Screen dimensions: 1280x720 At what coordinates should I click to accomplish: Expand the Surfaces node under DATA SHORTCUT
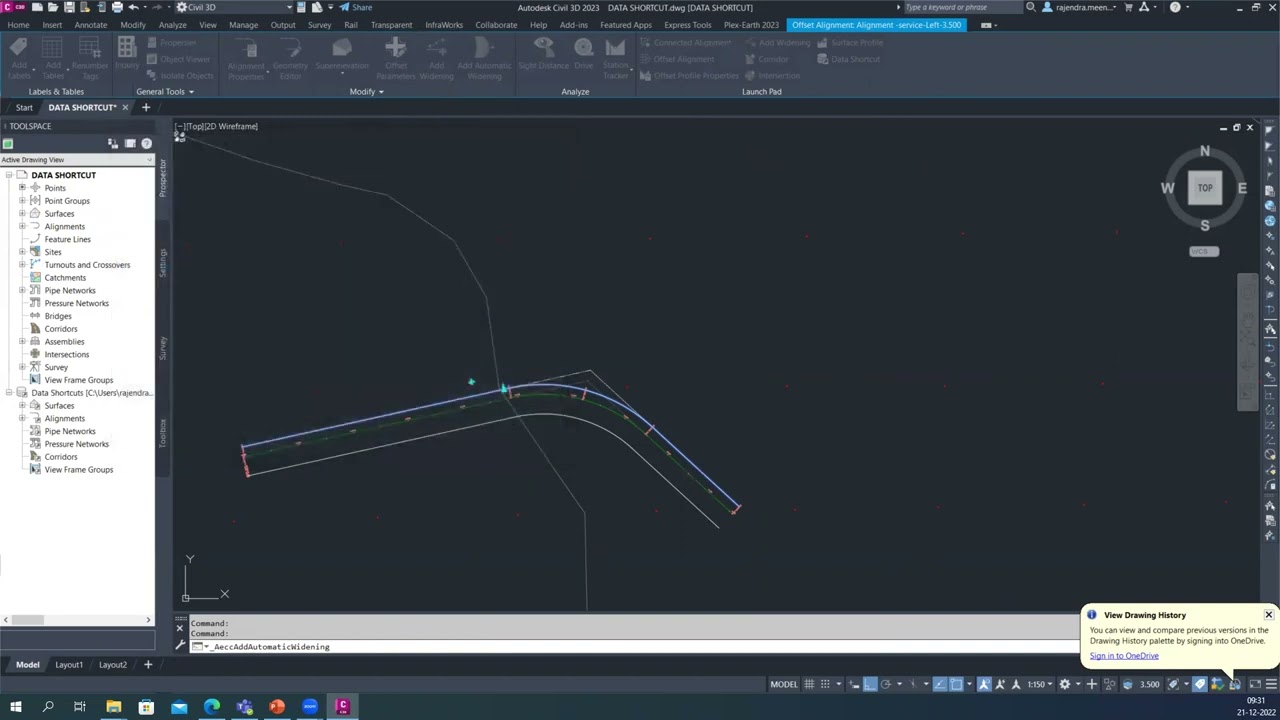(x=22, y=213)
